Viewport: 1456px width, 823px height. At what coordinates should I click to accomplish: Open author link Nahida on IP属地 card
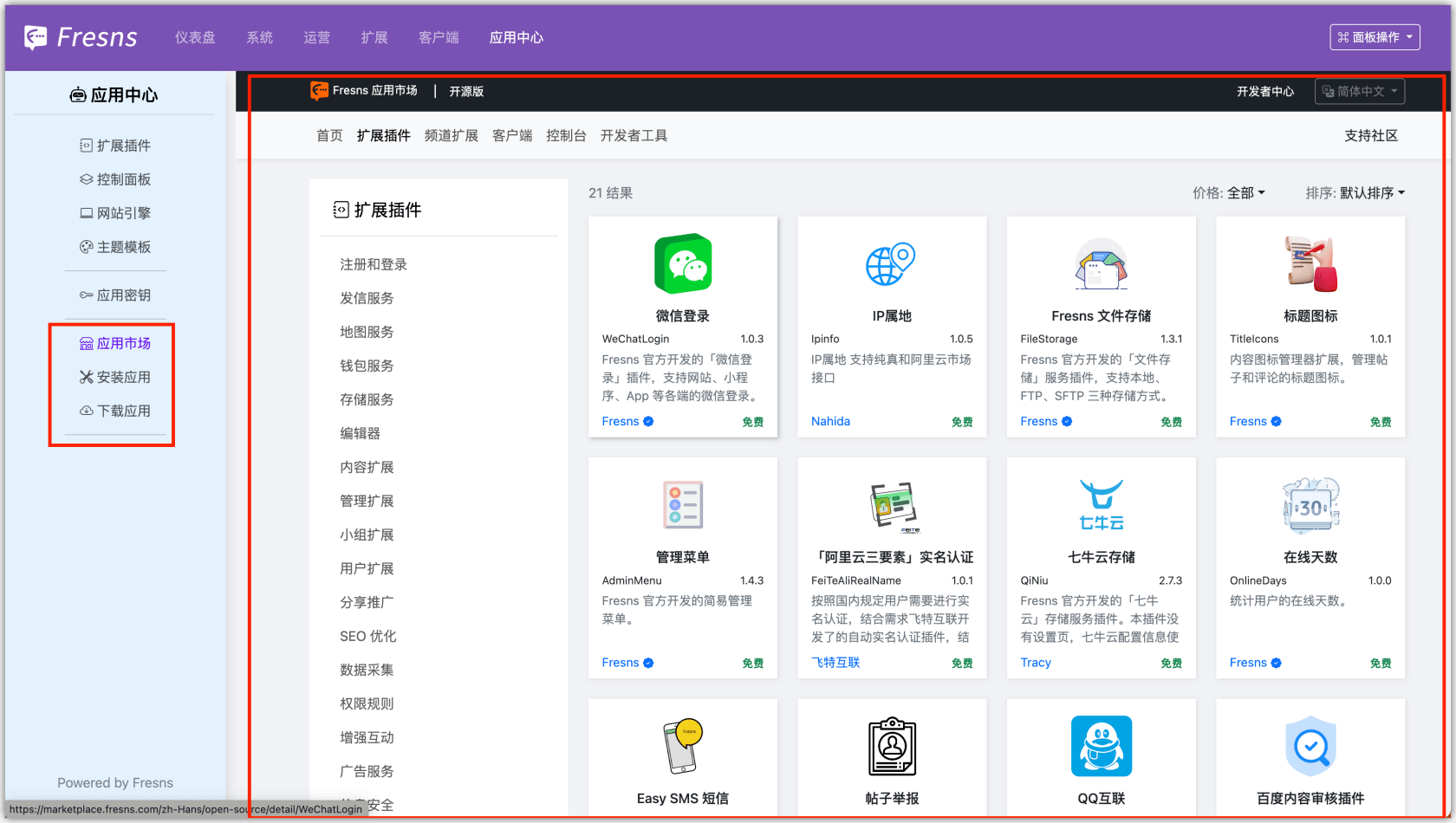(x=830, y=422)
